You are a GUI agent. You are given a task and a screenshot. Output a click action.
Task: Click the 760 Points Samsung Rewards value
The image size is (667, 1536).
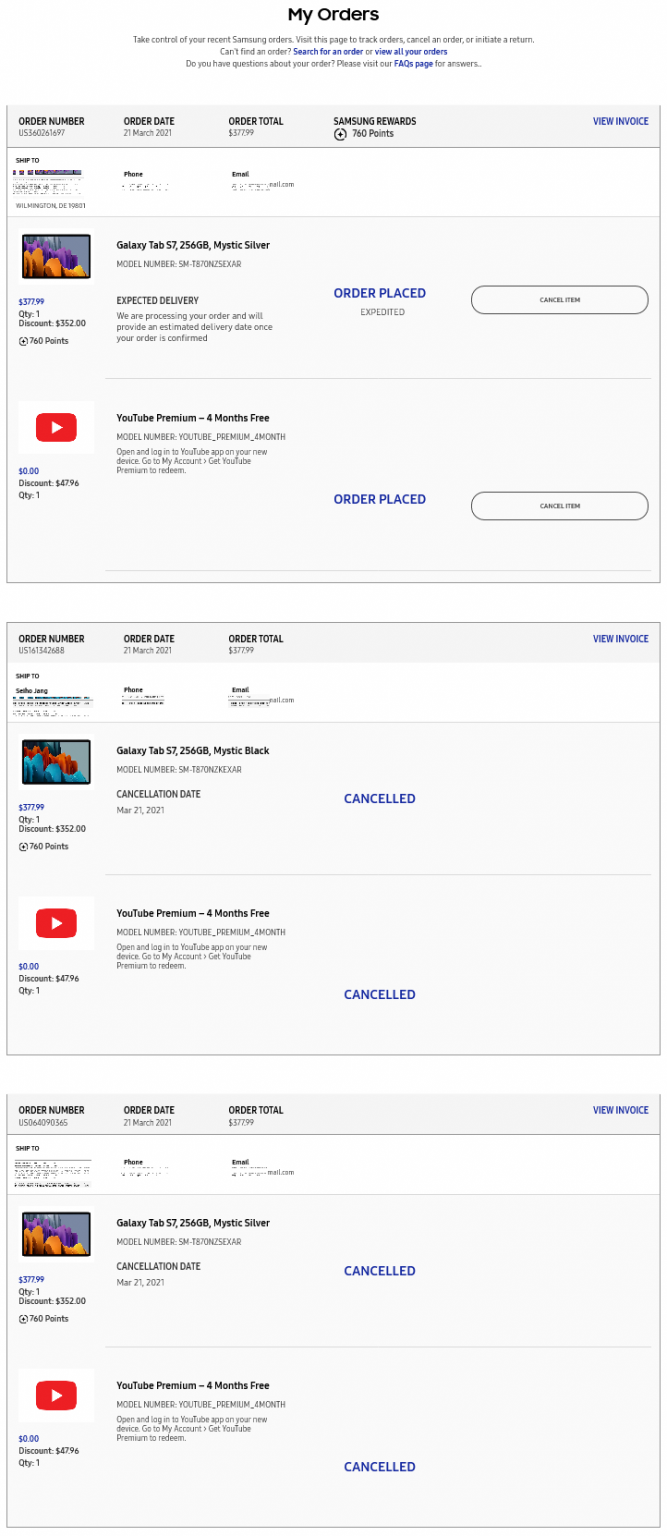point(373,134)
